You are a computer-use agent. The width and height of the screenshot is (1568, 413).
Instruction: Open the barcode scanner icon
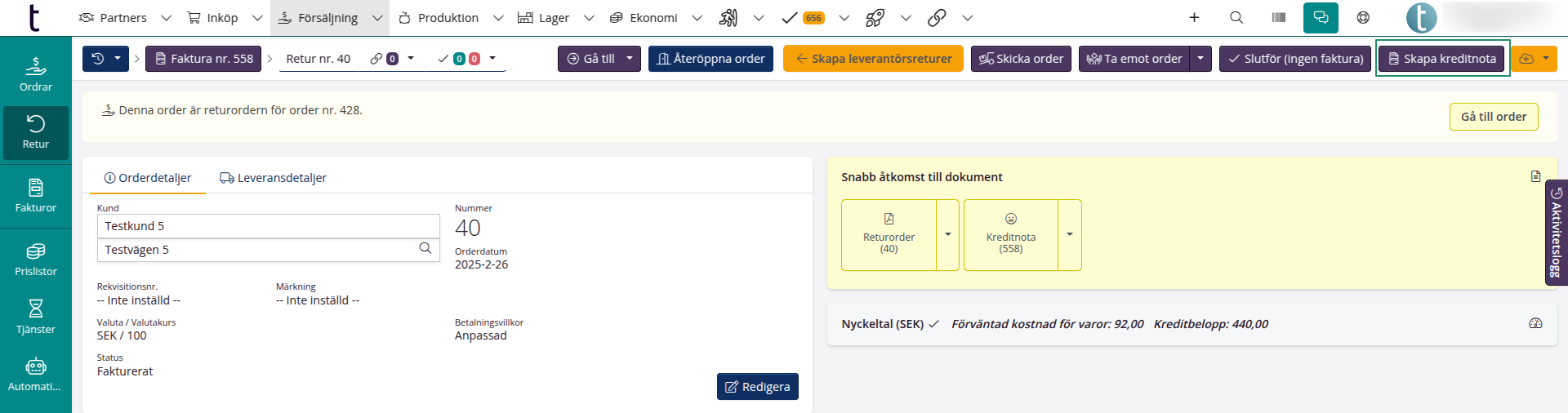tap(1279, 17)
